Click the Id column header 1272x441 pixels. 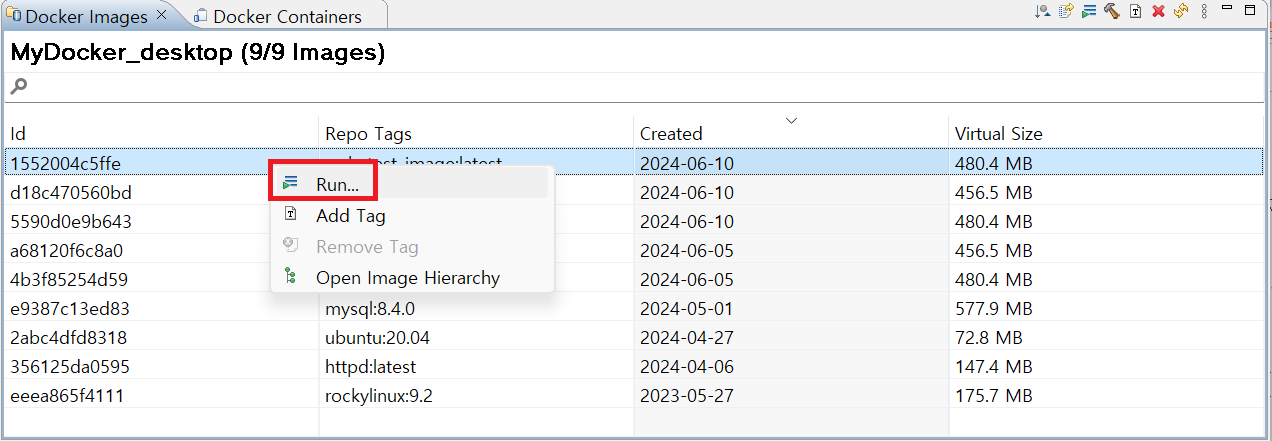(x=18, y=133)
